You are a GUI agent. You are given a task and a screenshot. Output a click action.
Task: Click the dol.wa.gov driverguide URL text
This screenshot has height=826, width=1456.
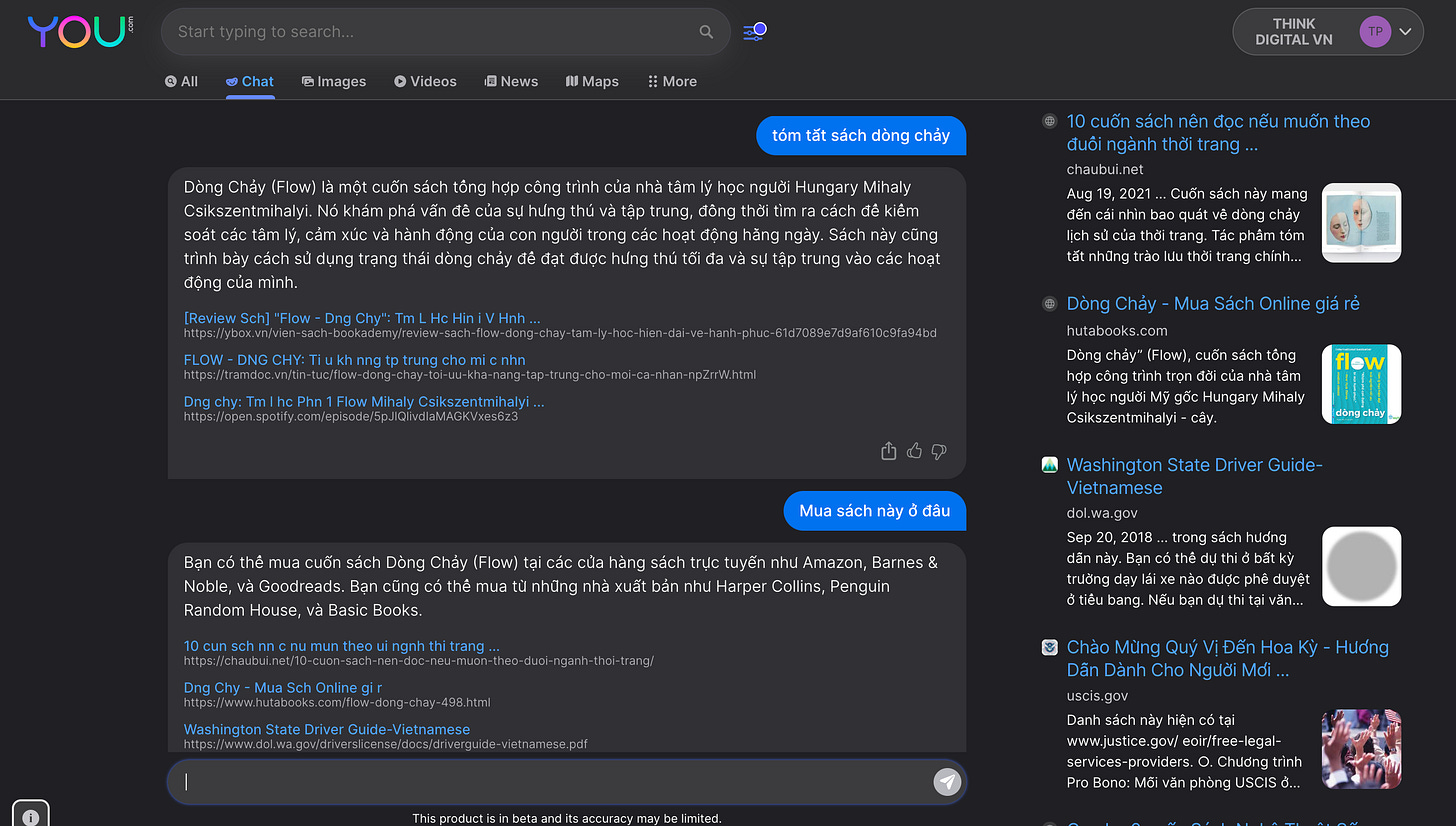(385, 744)
